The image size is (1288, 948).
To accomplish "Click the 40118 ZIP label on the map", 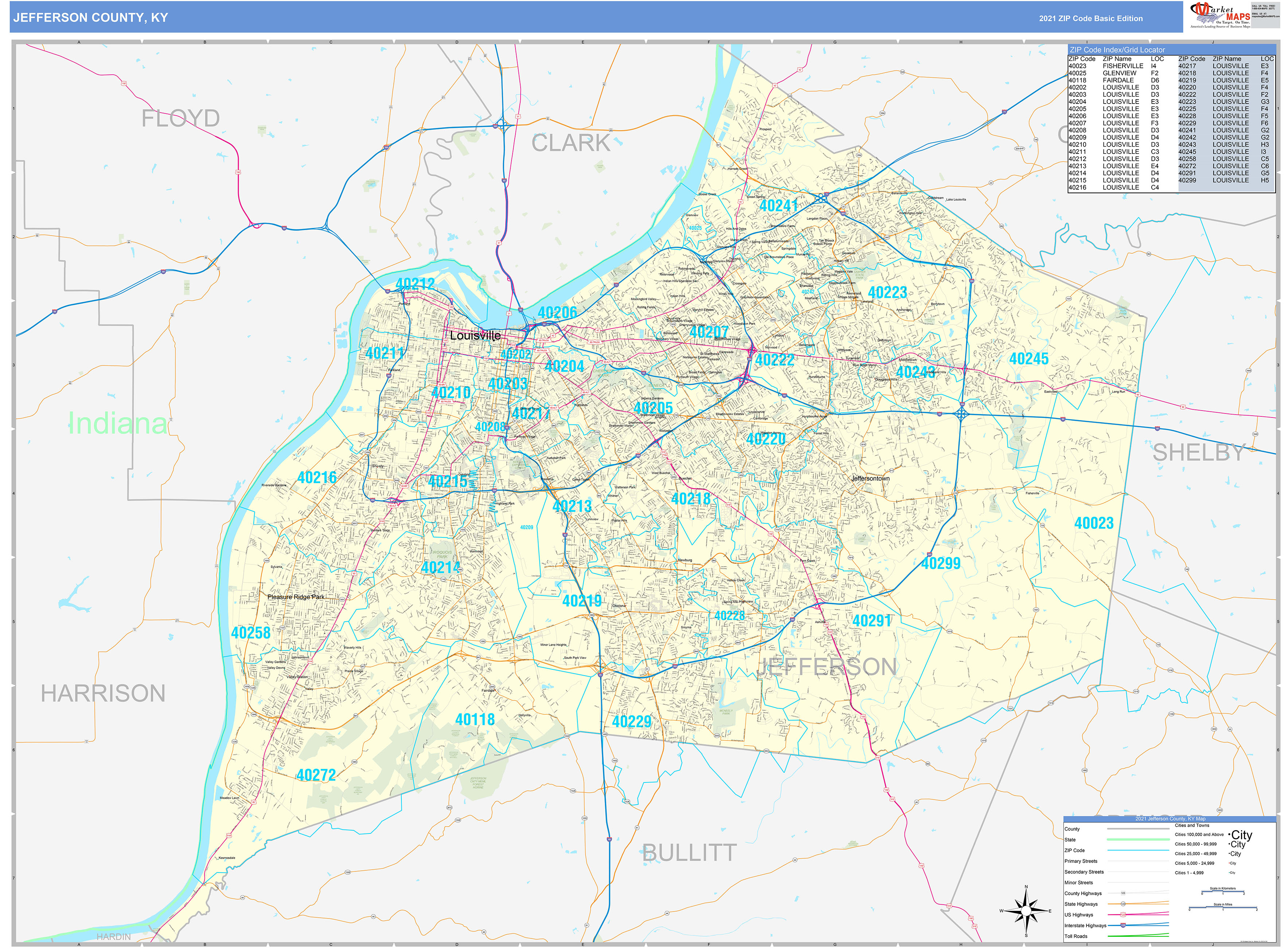I will tap(474, 719).
